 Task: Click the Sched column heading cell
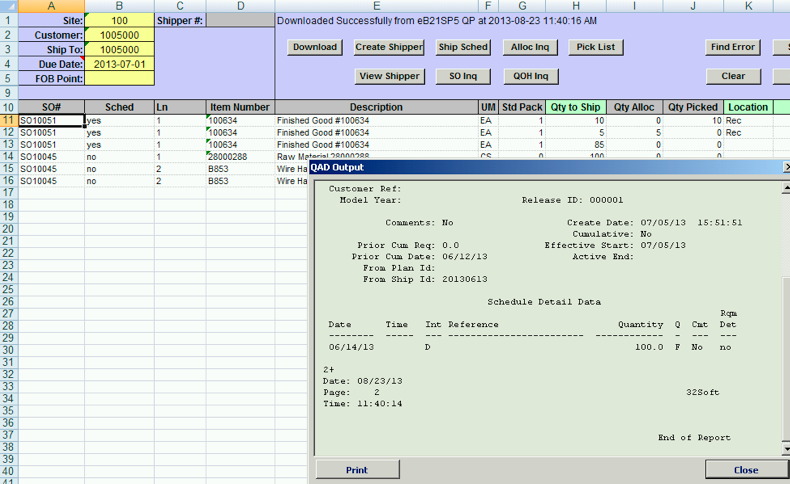coord(119,107)
